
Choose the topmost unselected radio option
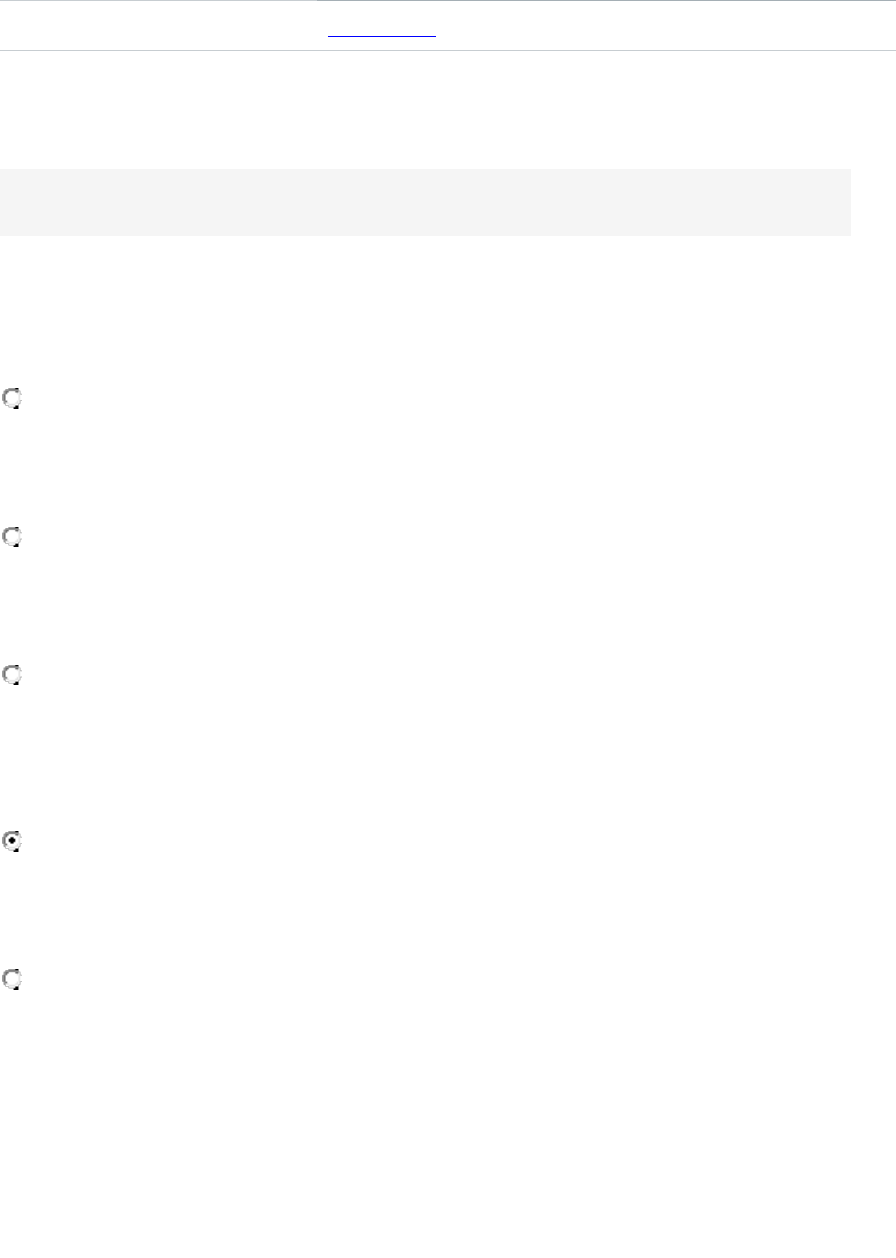tap(13, 399)
